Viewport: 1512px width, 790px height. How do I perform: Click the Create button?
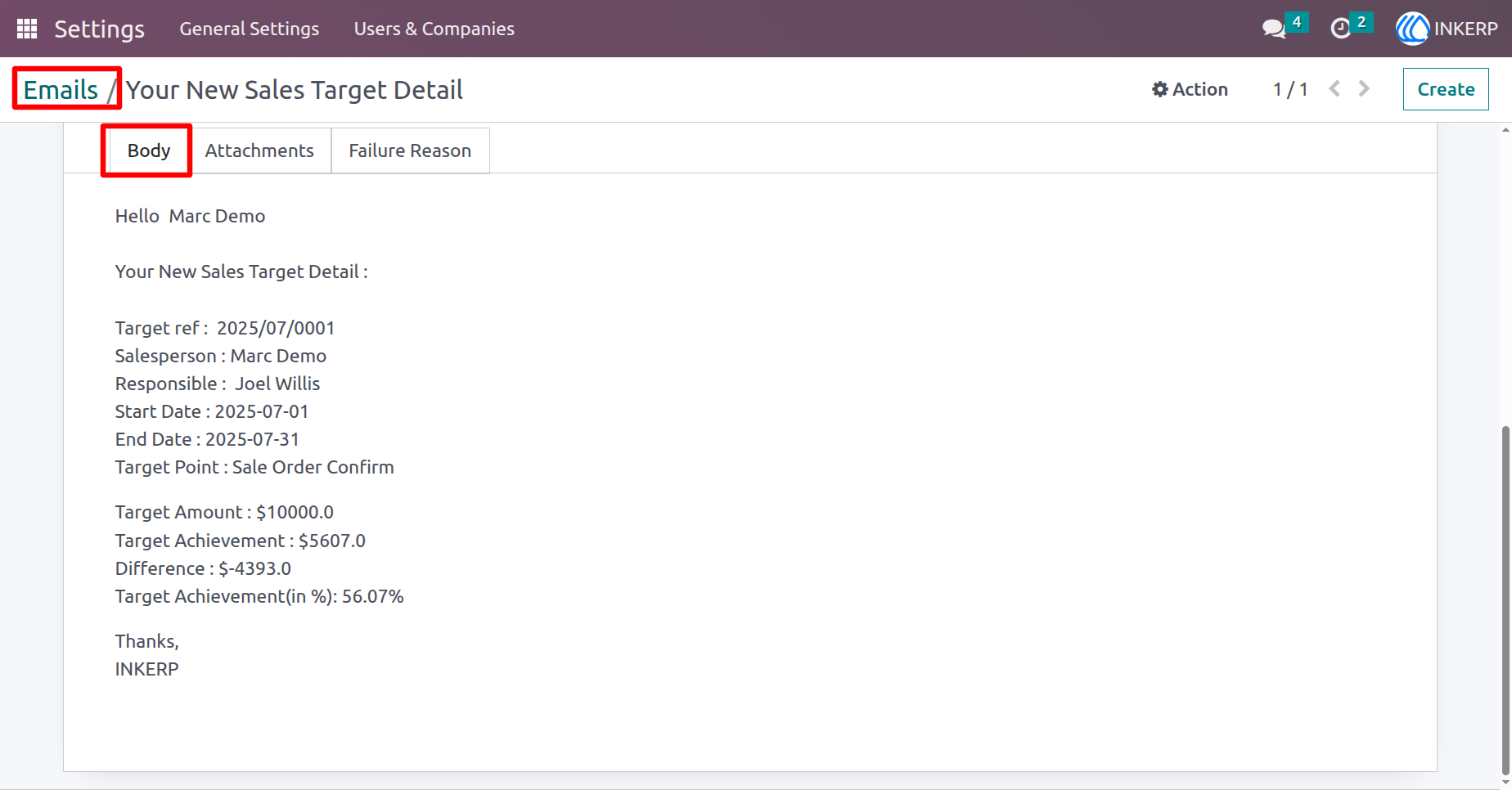coord(1446,89)
